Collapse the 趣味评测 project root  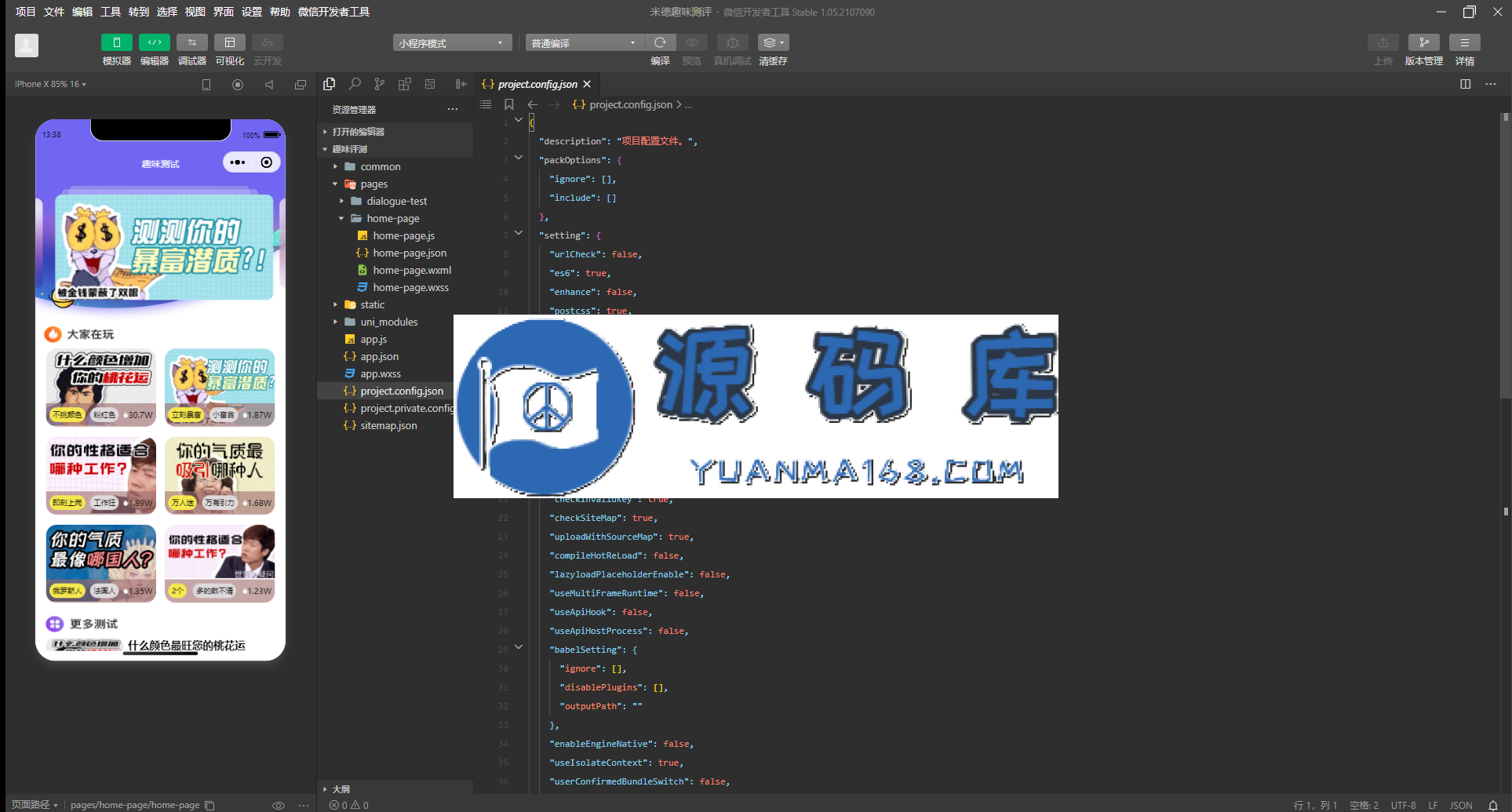pos(395,149)
